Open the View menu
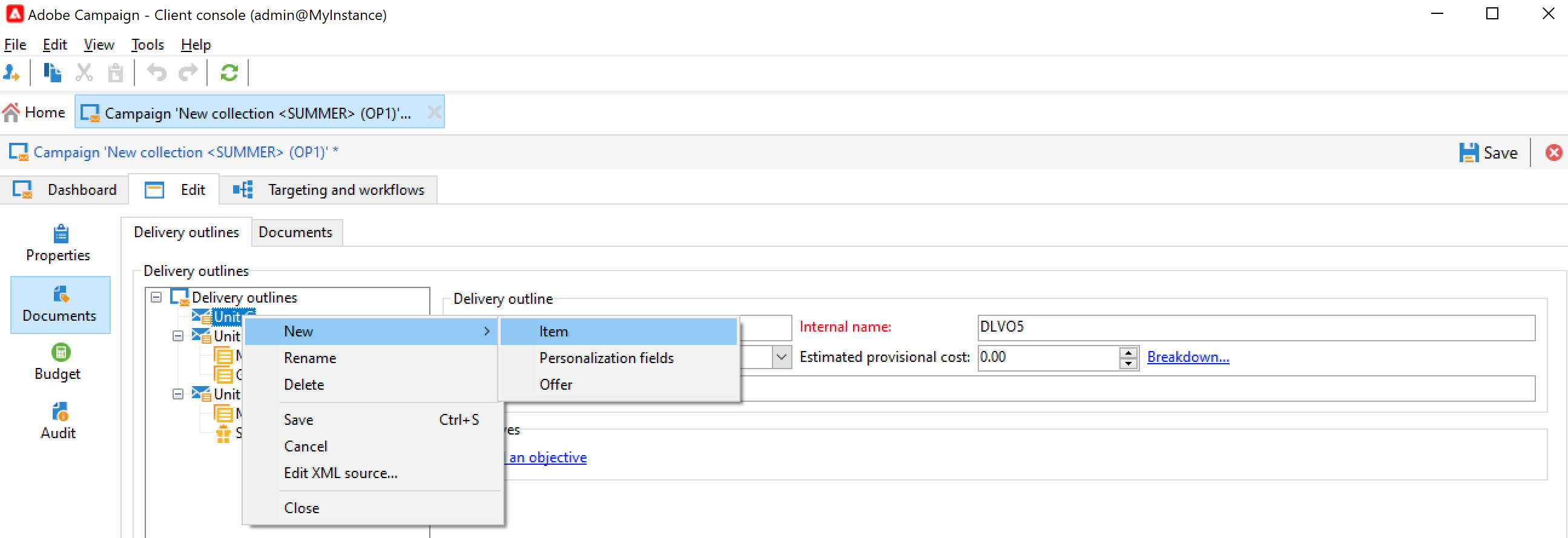Viewport: 1568px width, 538px height. click(99, 45)
